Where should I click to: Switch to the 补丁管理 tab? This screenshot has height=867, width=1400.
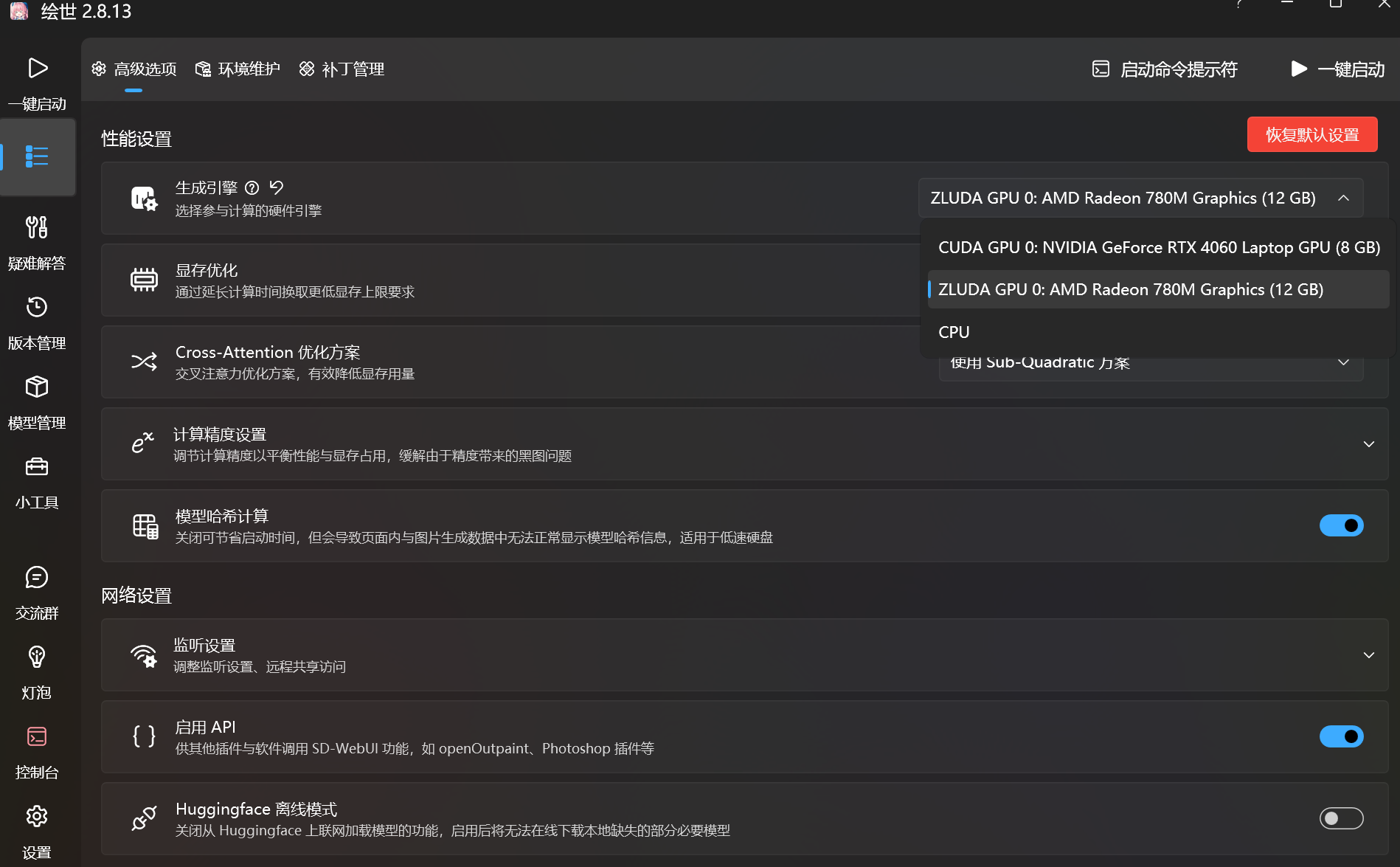coord(342,69)
